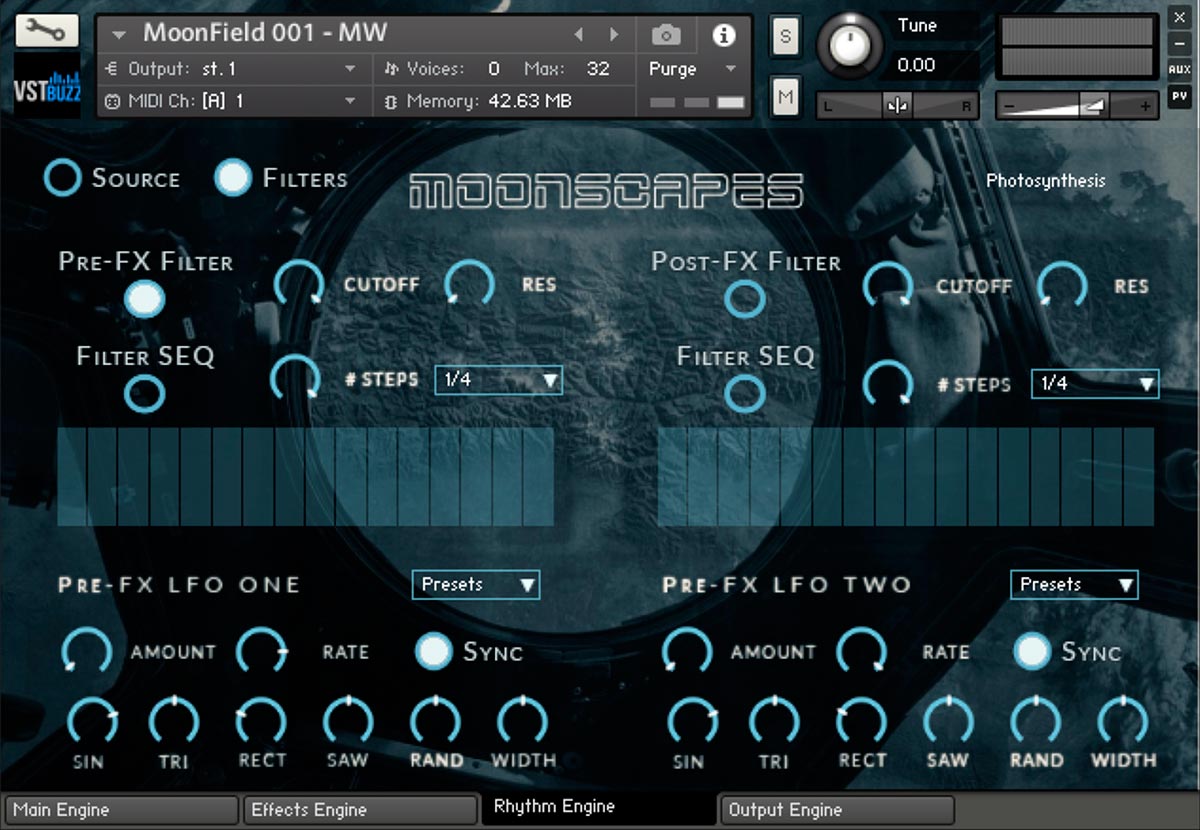This screenshot has height=830, width=1200.
Task: Open the Purge menu
Action: [x=692, y=69]
